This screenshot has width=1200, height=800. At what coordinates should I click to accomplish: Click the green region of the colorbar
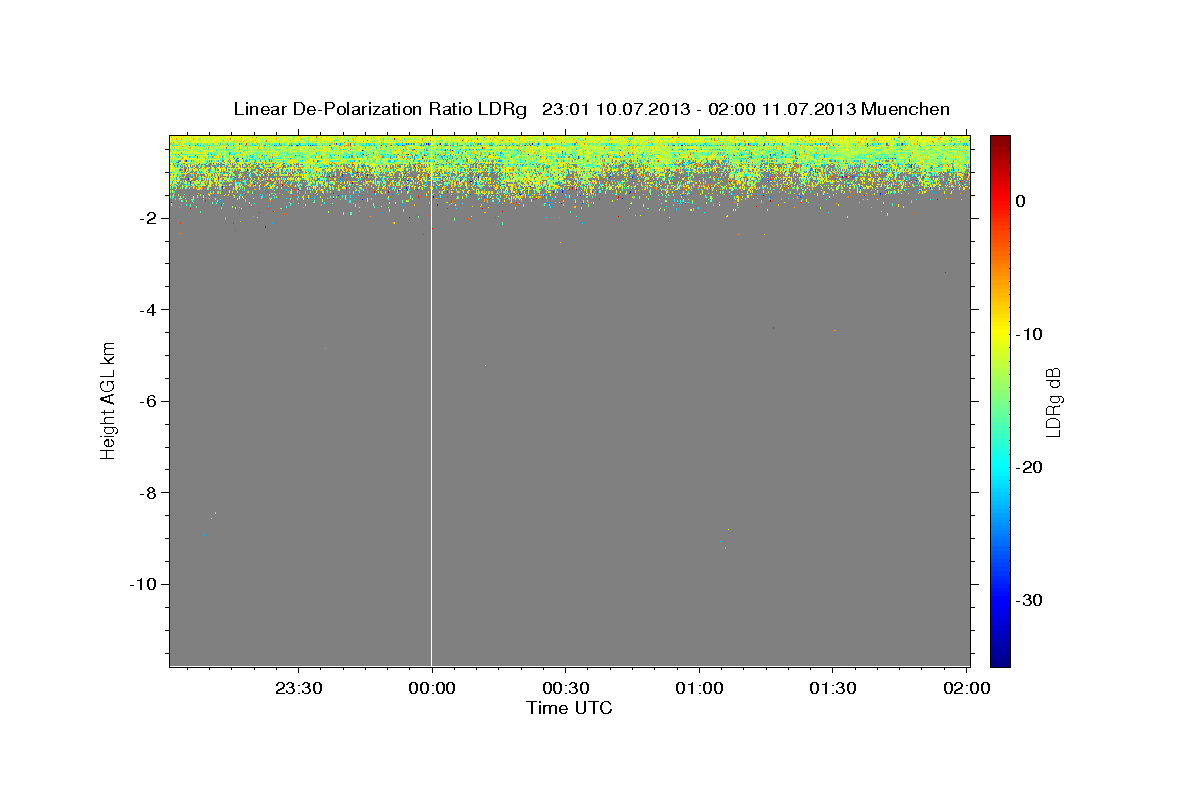click(1000, 400)
